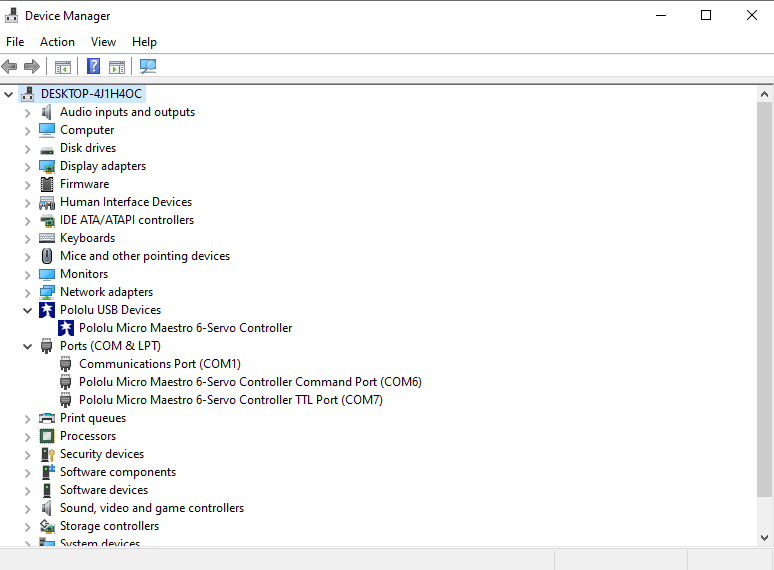This screenshot has width=774, height=570.
Task: Collapse the Ports (COM & LPT) node
Action: click(x=28, y=346)
